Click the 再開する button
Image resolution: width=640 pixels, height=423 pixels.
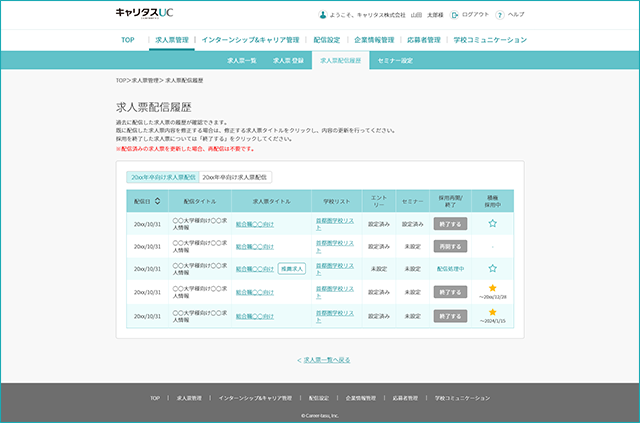[450, 246]
